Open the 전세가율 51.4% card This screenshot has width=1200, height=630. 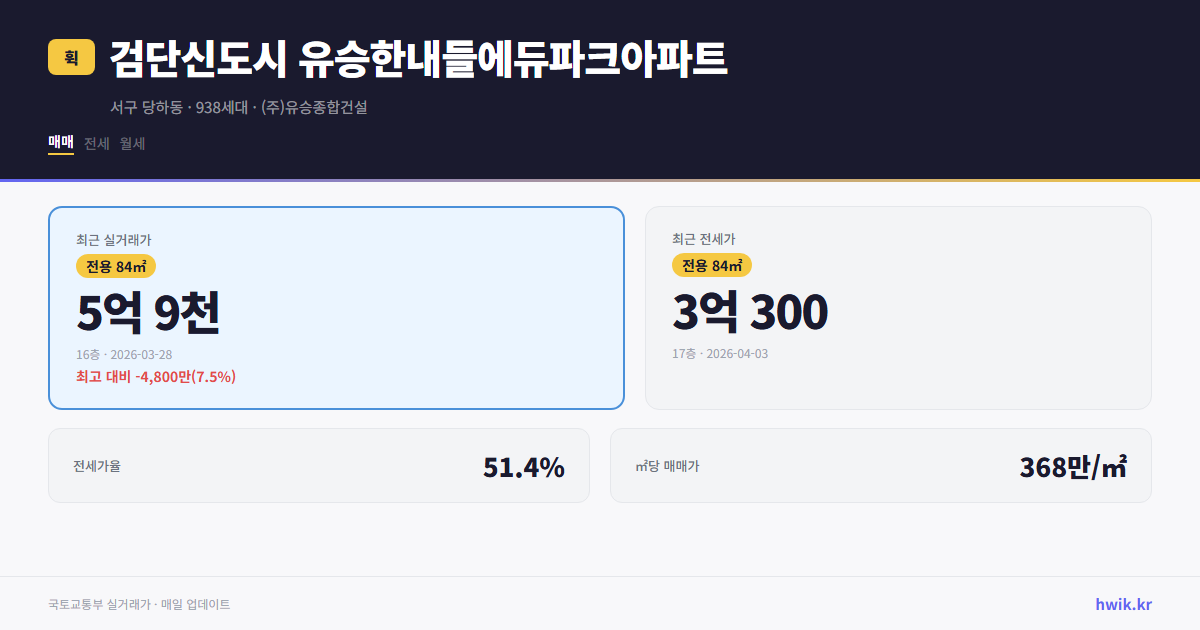pyautogui.click(x=318, y=465)
